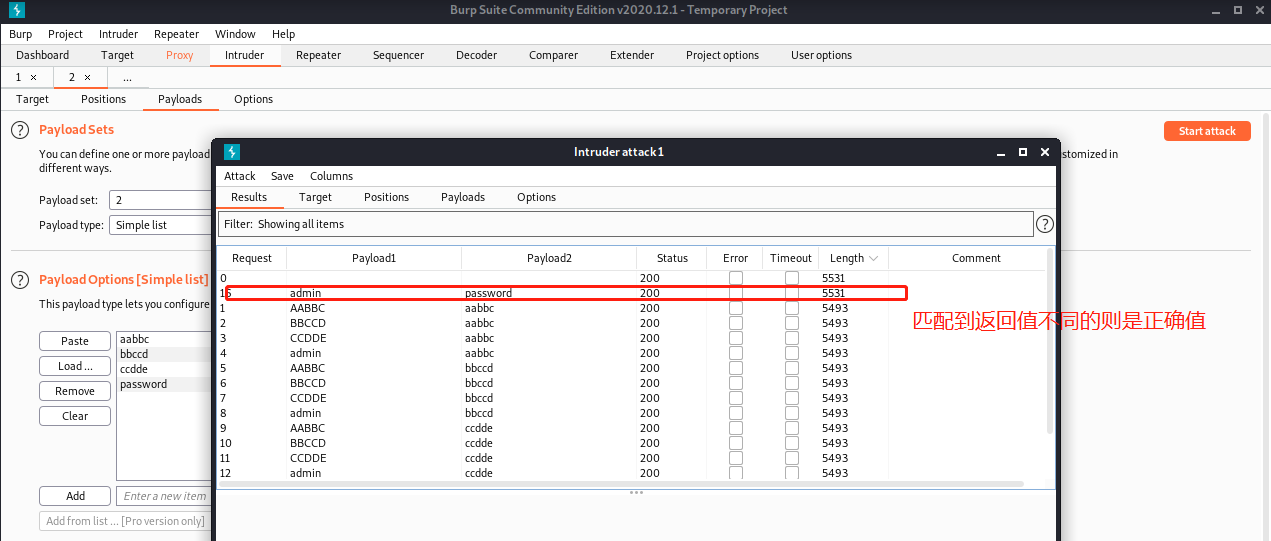This screenshot has width=1271, height=541.
Task: Click the Burp logo in Intruder attack window
Action: [x=232, y=152]
